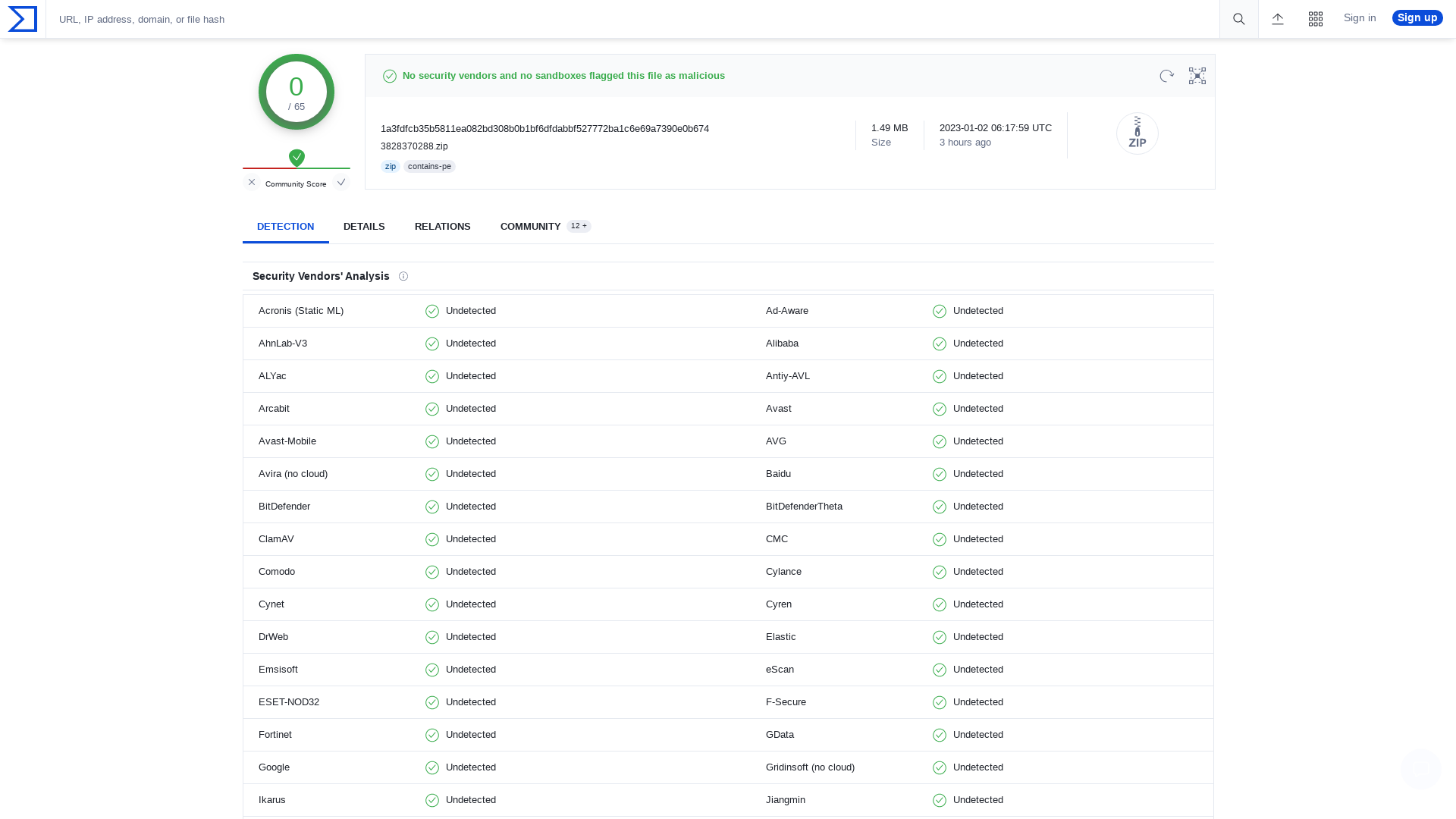This screenshot has width=1456, height=819.
Task: Click the 12+ community count badge
Action: click(x=579, y=226)
